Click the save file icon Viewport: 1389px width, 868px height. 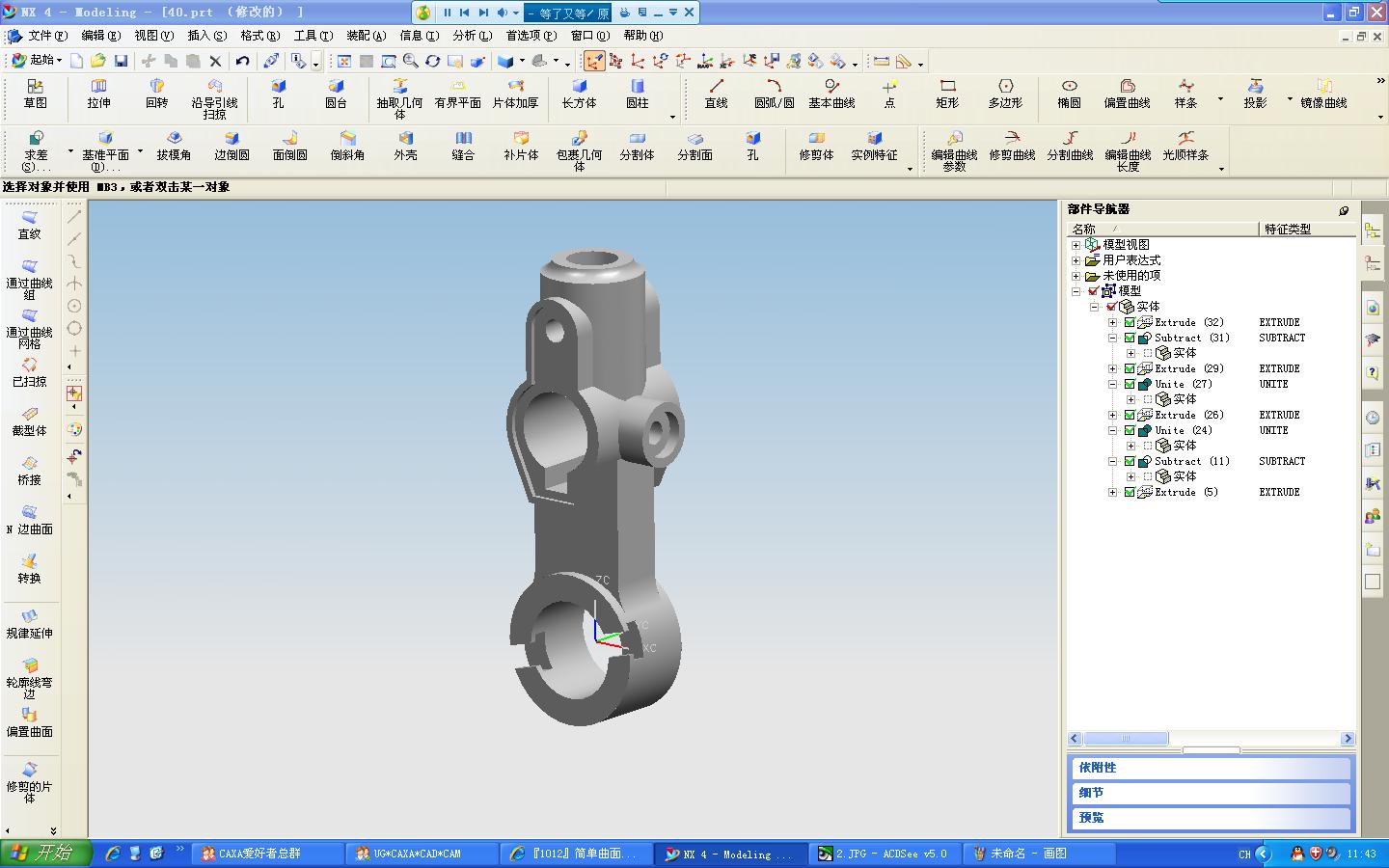pyautogui.click(x=121, y=61)
